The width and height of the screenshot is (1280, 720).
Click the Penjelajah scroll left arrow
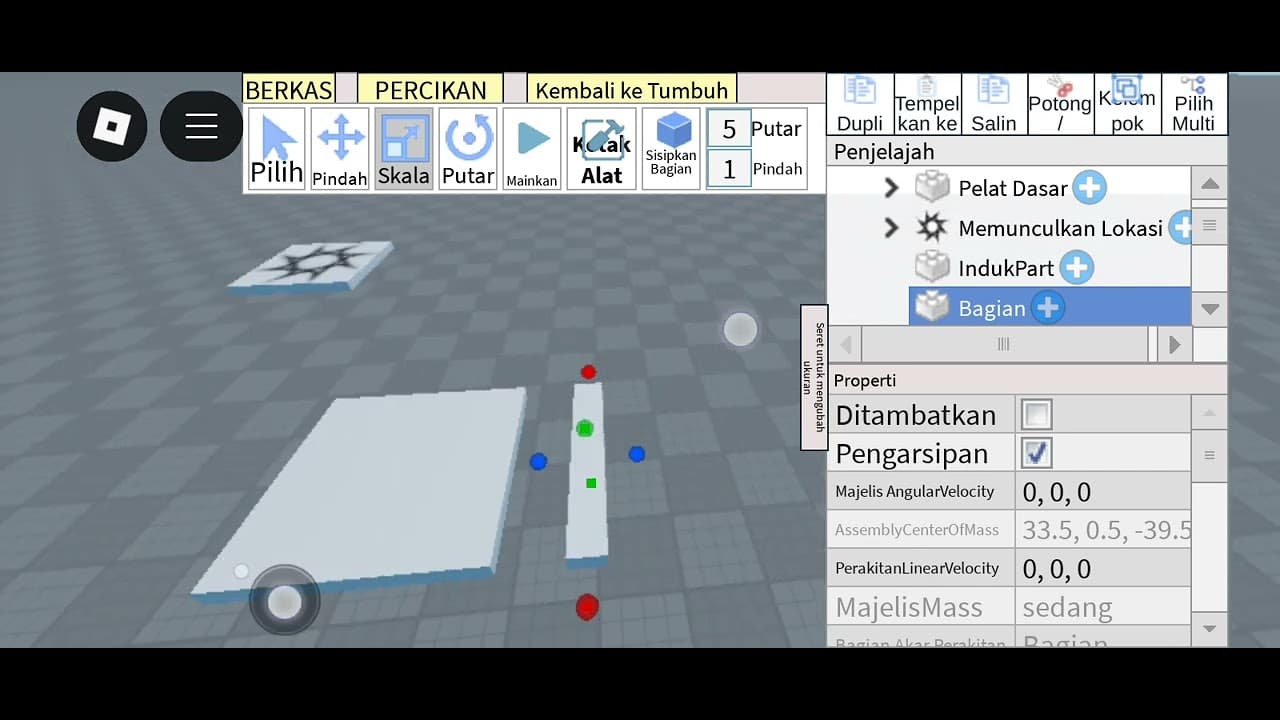(x=845, y=344)
